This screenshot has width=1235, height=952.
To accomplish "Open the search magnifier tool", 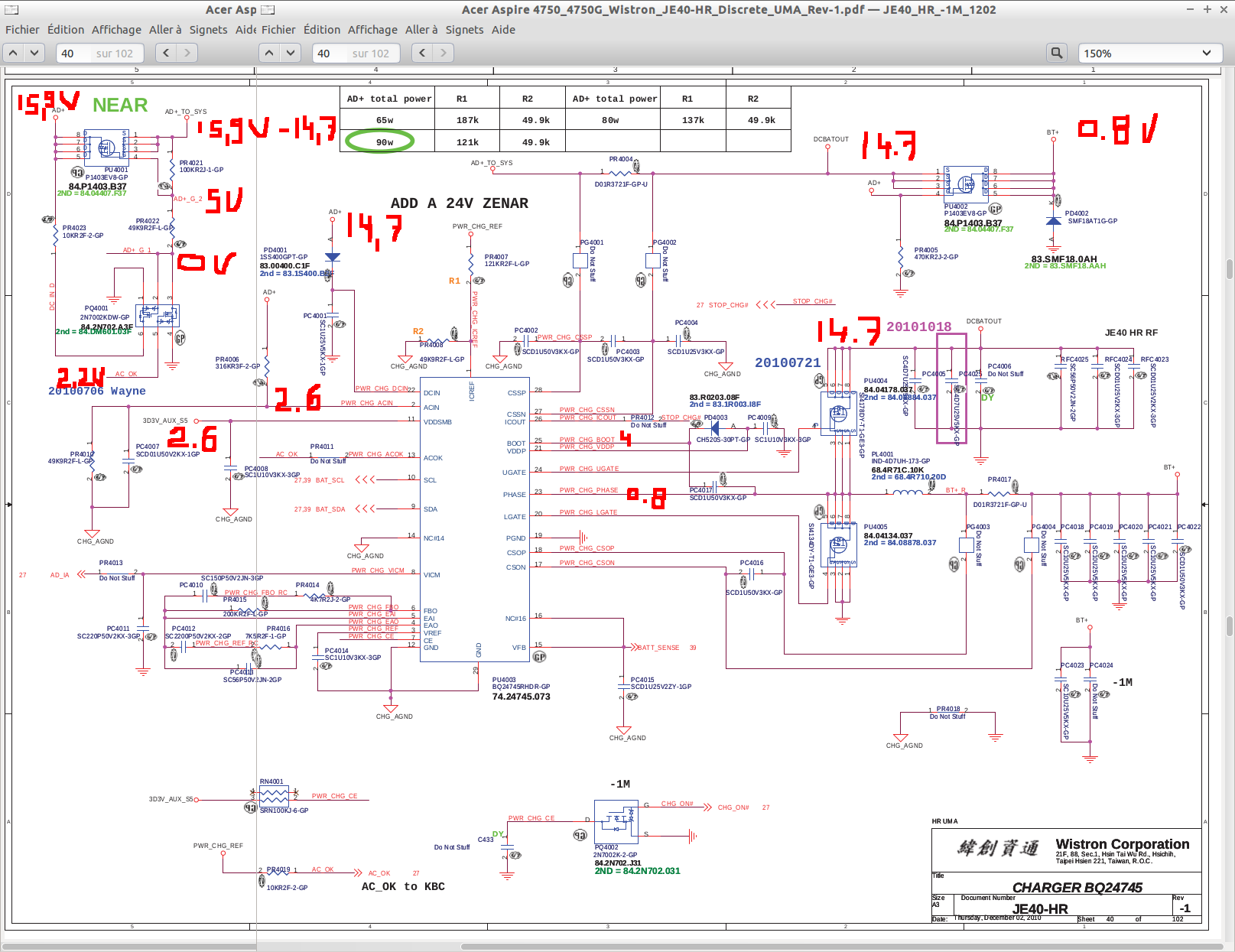I will (x=1057, y=53).
